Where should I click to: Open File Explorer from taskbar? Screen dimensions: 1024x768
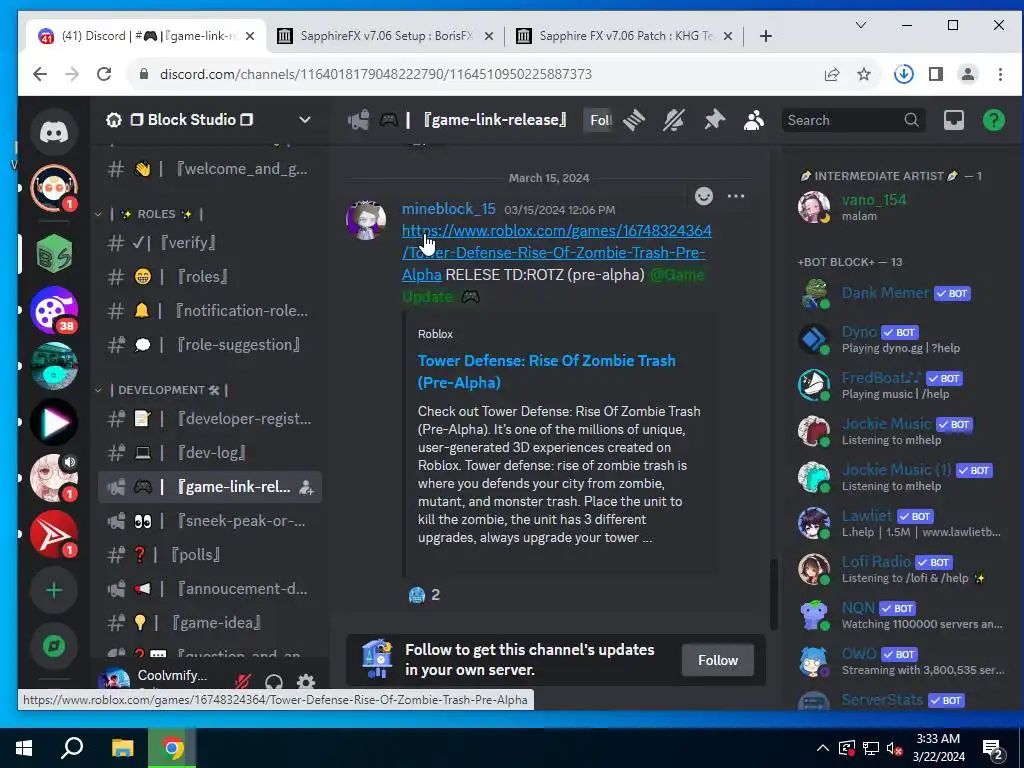click(122, 748)
